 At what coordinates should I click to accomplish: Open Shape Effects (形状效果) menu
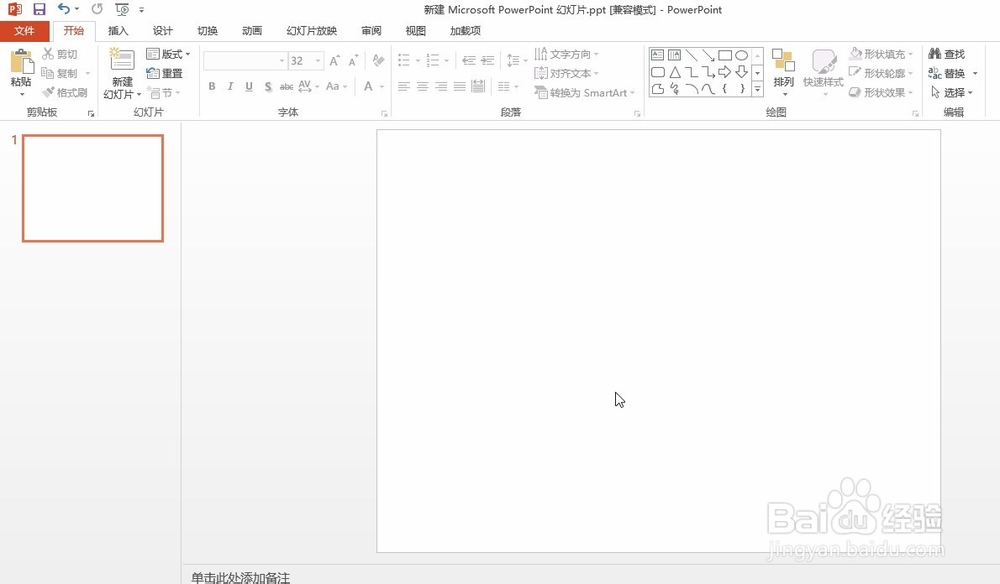click(x=881, y=92)
